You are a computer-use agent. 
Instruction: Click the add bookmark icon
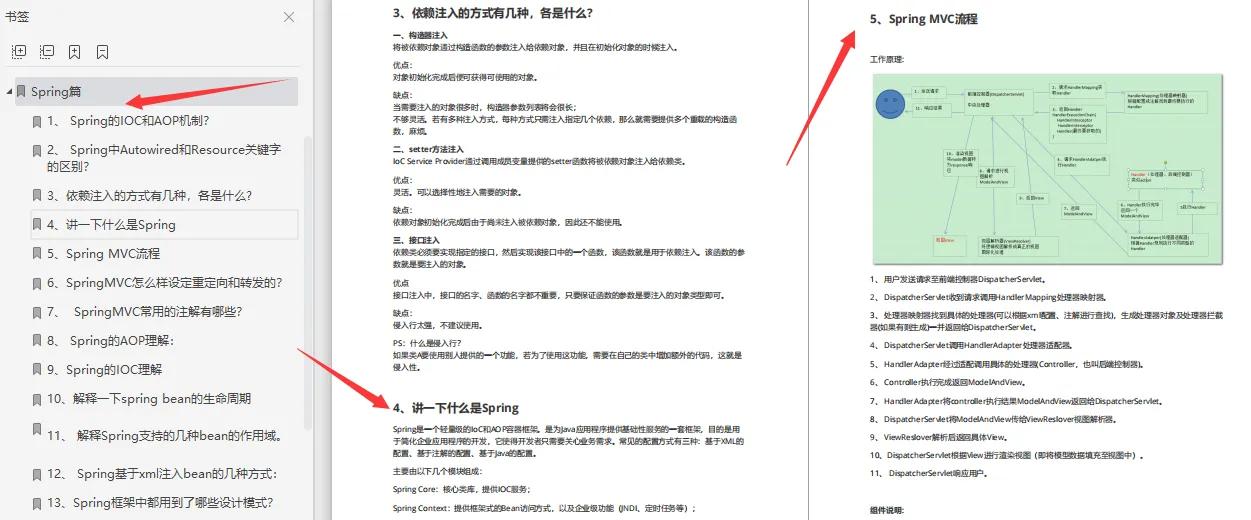[75, 51]
